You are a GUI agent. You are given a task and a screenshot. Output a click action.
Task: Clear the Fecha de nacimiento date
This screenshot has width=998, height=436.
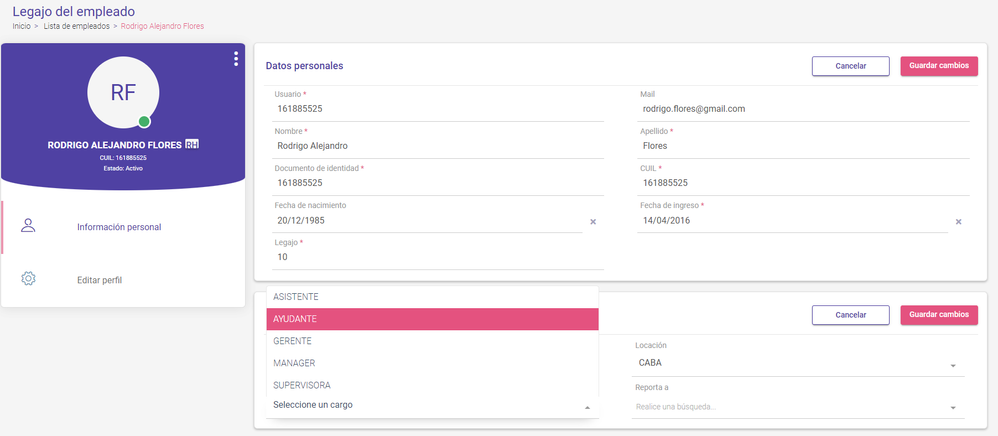tap(593, 222)
